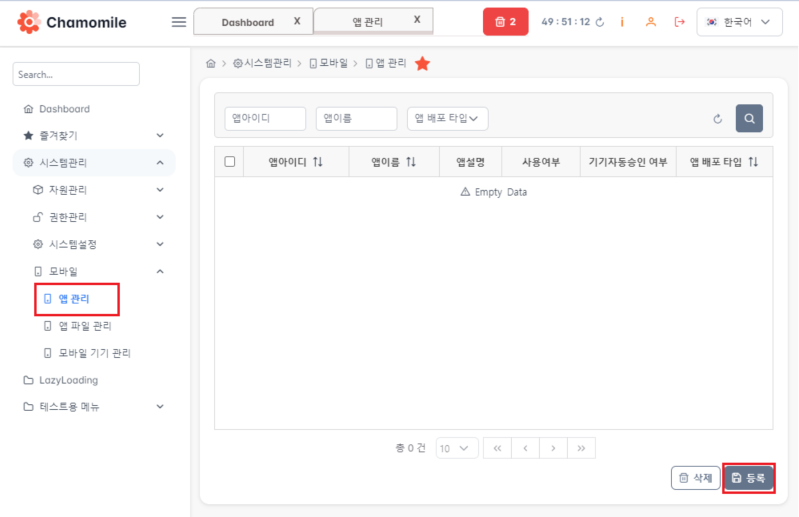
Task: Open the 한국어 language dropdown
Action: point(739,22)
